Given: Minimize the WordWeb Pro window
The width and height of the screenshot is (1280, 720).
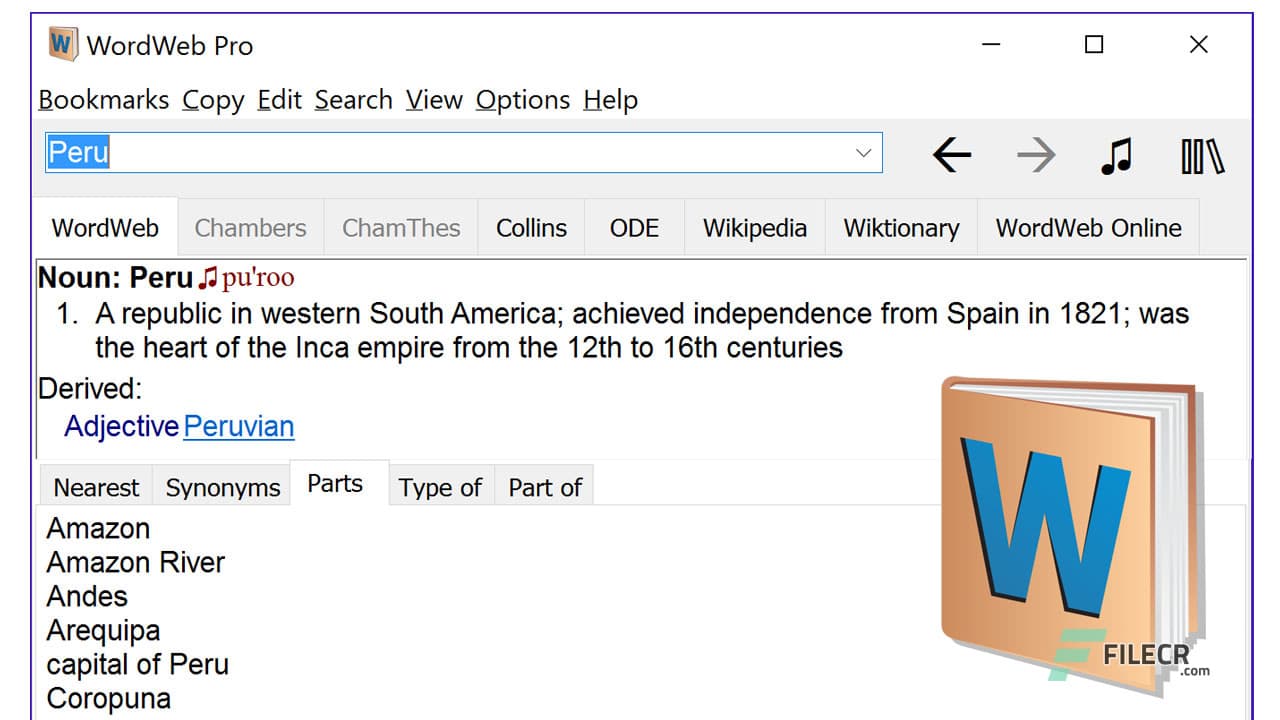Looking at the screenshot, I should [990, 45].
